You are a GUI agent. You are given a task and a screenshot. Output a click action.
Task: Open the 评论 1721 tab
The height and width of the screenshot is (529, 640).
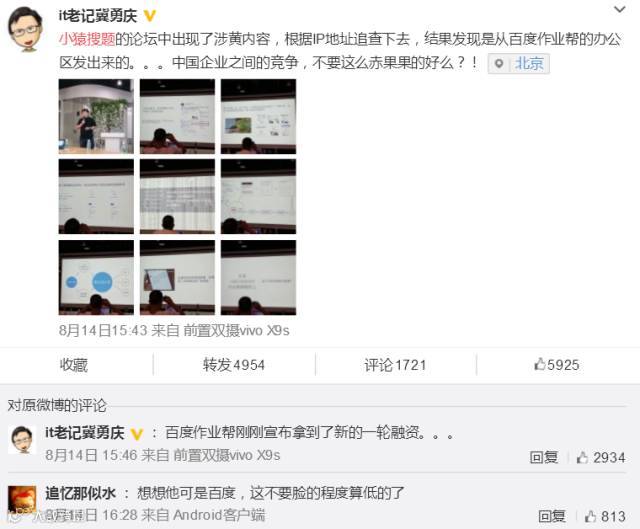pos(395,365)
